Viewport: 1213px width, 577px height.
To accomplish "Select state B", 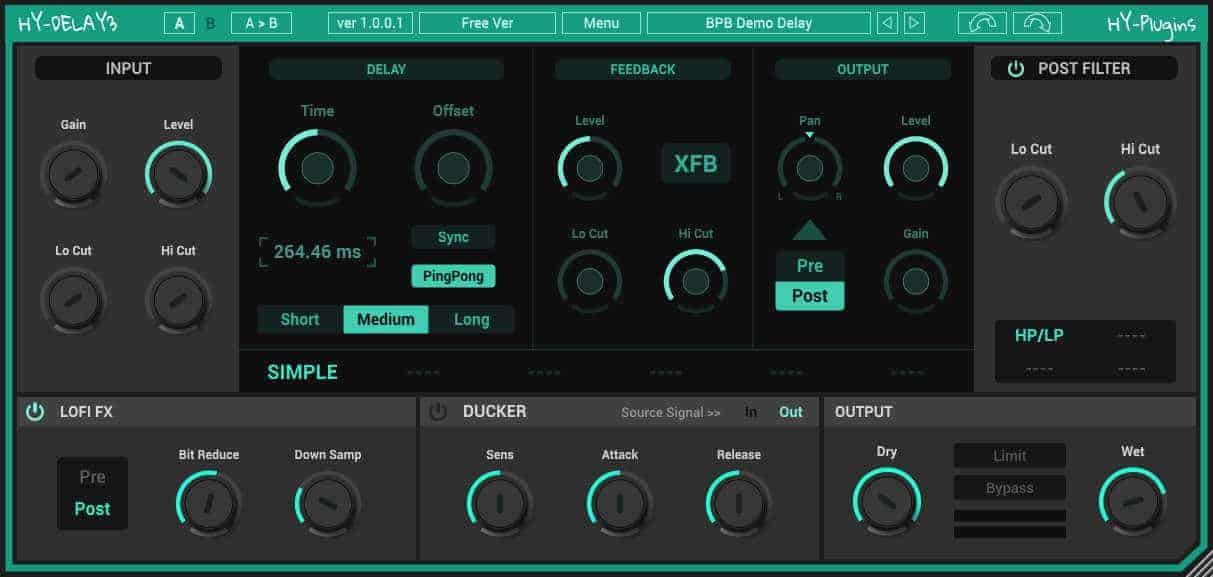I will tap(210, 23).
